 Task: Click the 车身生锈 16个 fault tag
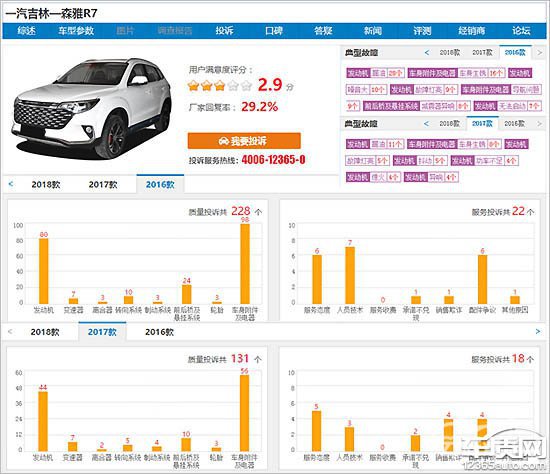(456, 73)
